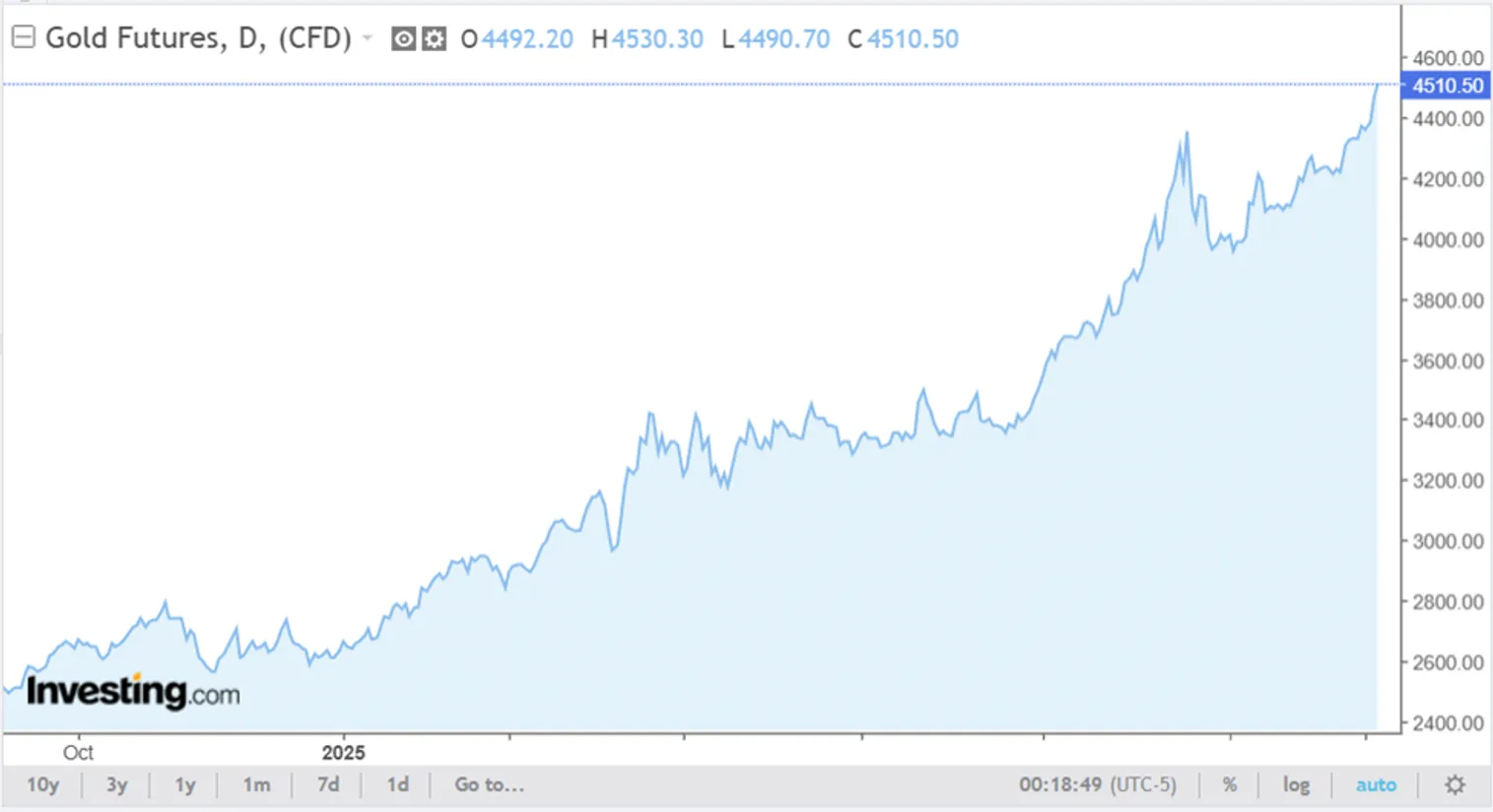Click the 4000.00 mark on price axis
This screenshot has width=1493, height=812.
[1447, 239]
